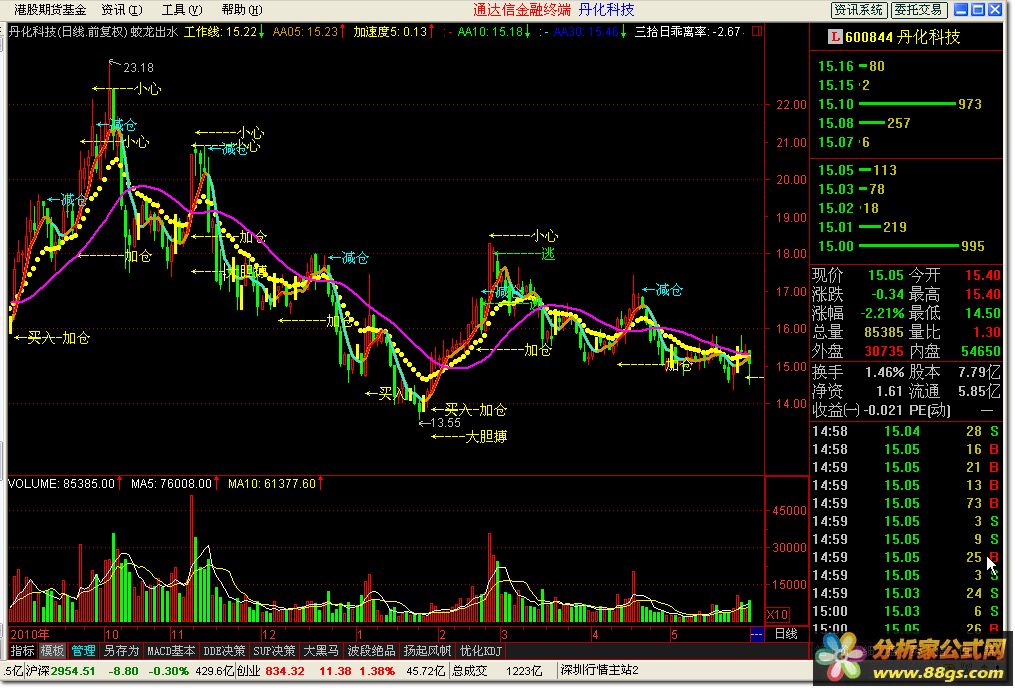Viewport: 1015px width, 688px height.
Task: Select the MACD基本 indicator tab
Action: coord(171,651)
